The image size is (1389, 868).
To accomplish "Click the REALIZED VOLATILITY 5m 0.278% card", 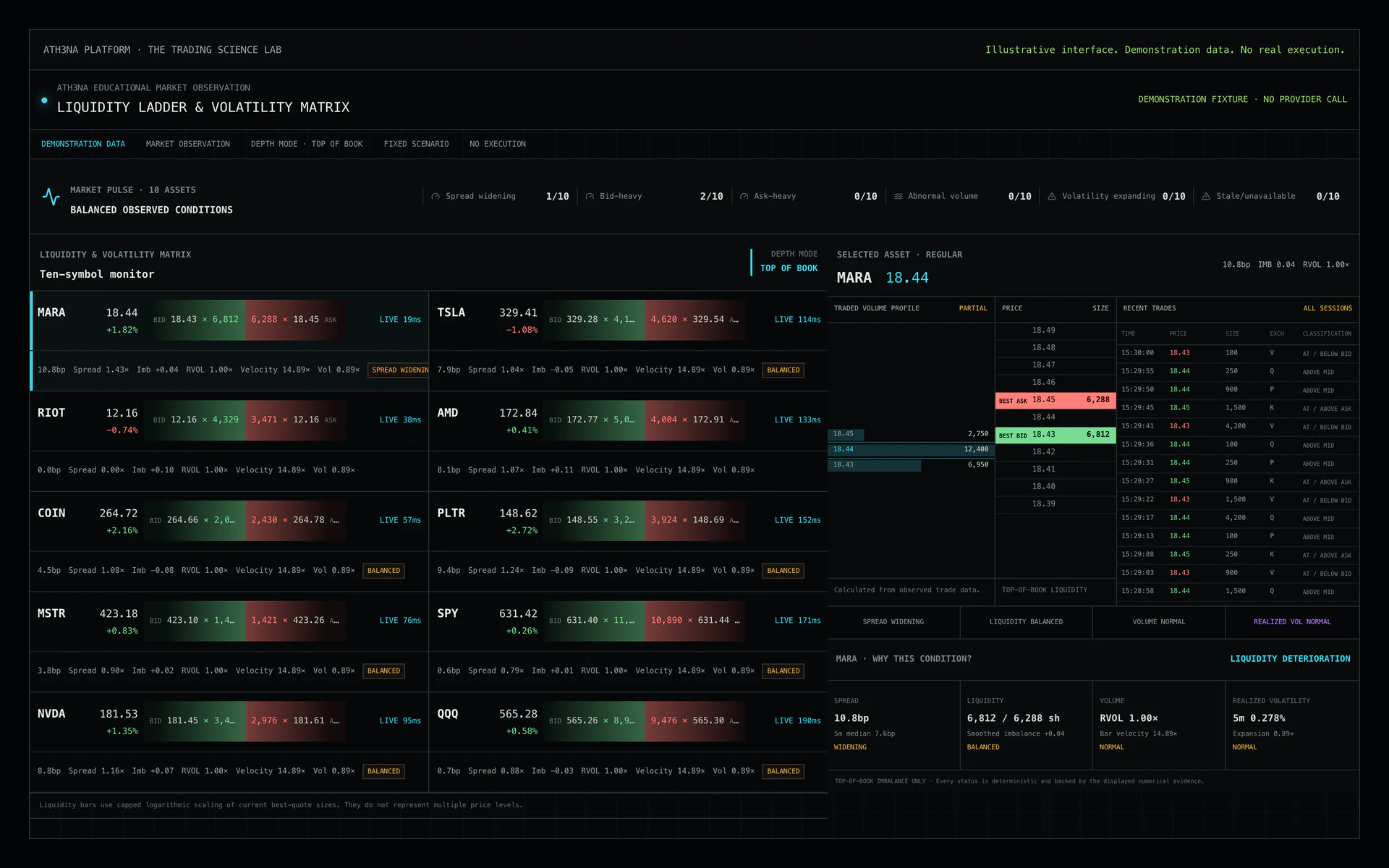I will pyautogui.click(x=1292, y=725).
